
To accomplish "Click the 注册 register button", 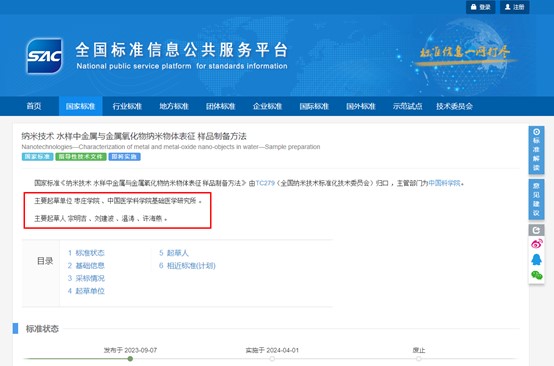I will (514, 7).
